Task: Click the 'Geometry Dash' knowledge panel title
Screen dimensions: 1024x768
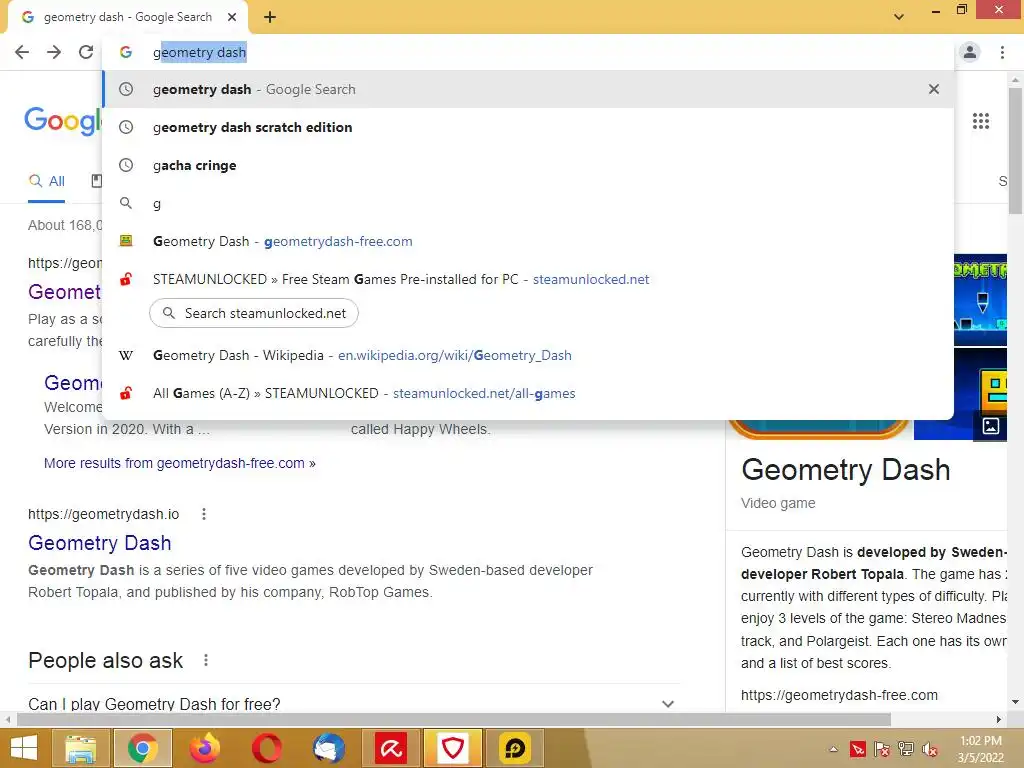Action: coord(845,470)
